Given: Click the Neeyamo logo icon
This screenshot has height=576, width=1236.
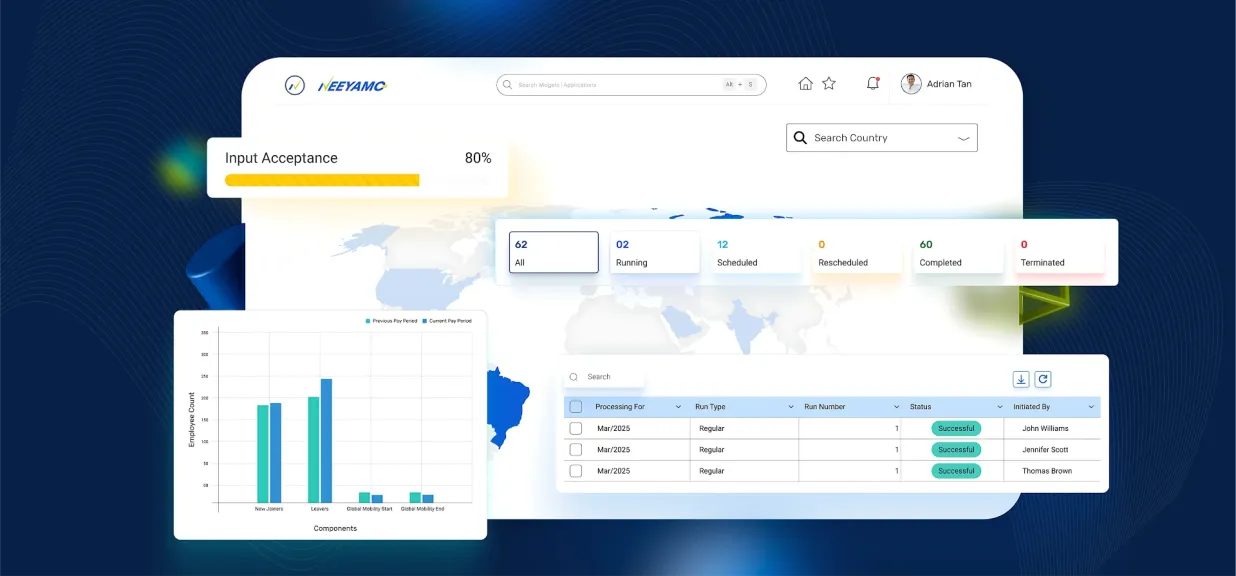Looking at the screenshot, I should [294, 85].
